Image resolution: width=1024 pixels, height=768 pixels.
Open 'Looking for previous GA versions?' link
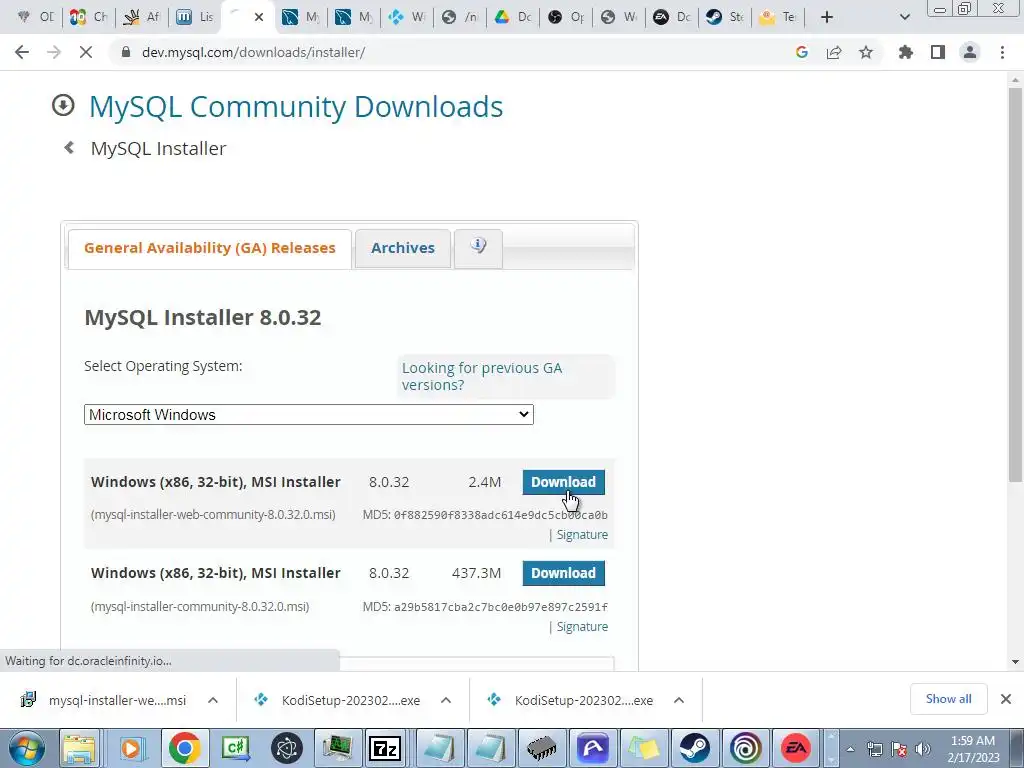tap(481, 376)
